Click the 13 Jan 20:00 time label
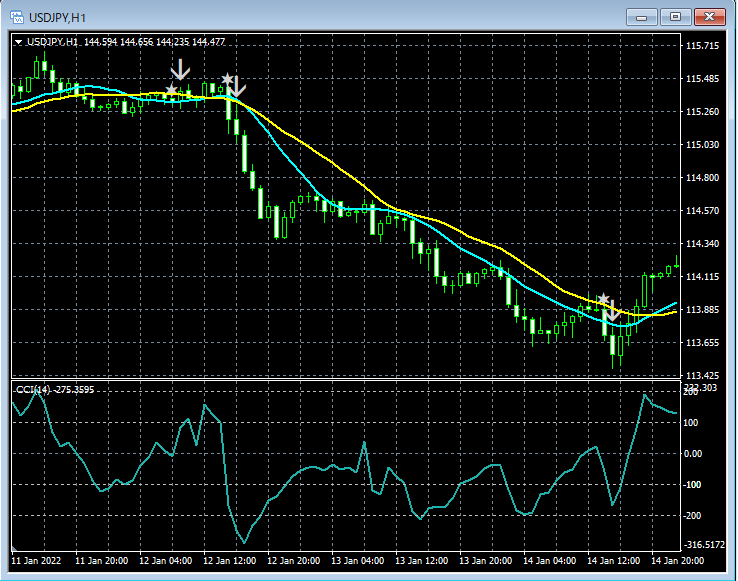 point(486,561)
